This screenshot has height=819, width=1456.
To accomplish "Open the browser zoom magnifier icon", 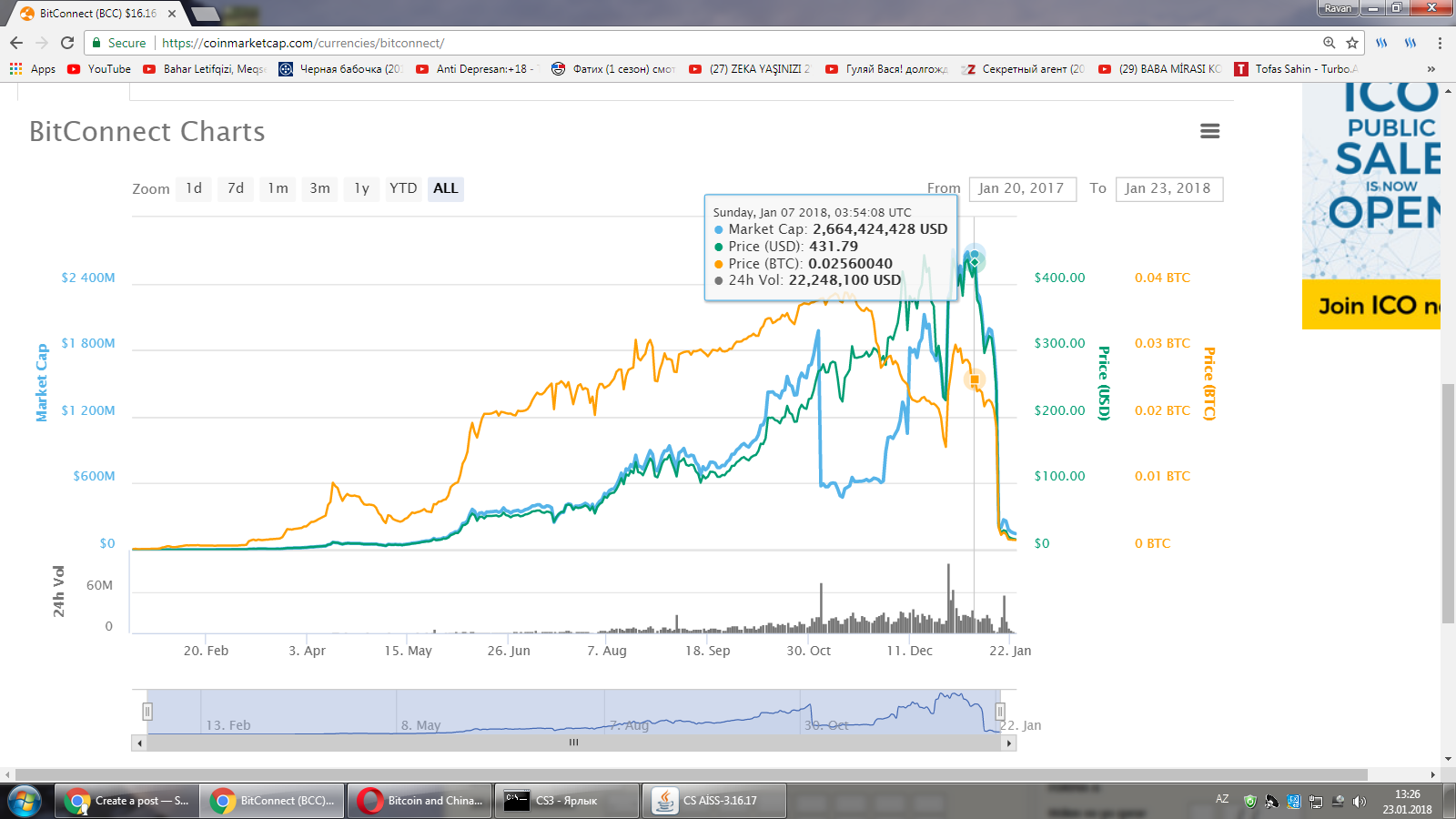I will click(x=1330, y=43).
